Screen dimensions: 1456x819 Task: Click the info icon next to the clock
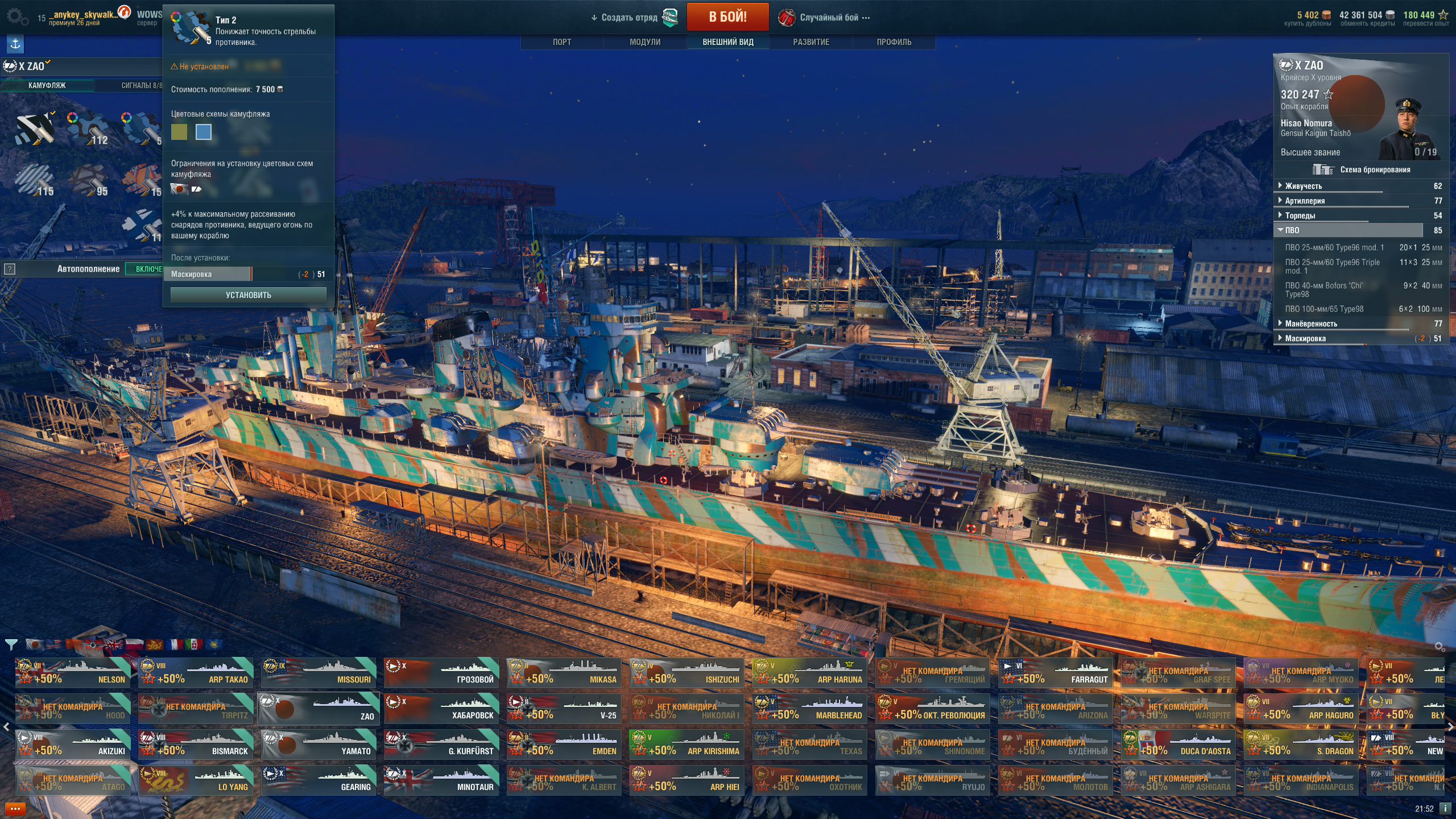pos(1445,808)
